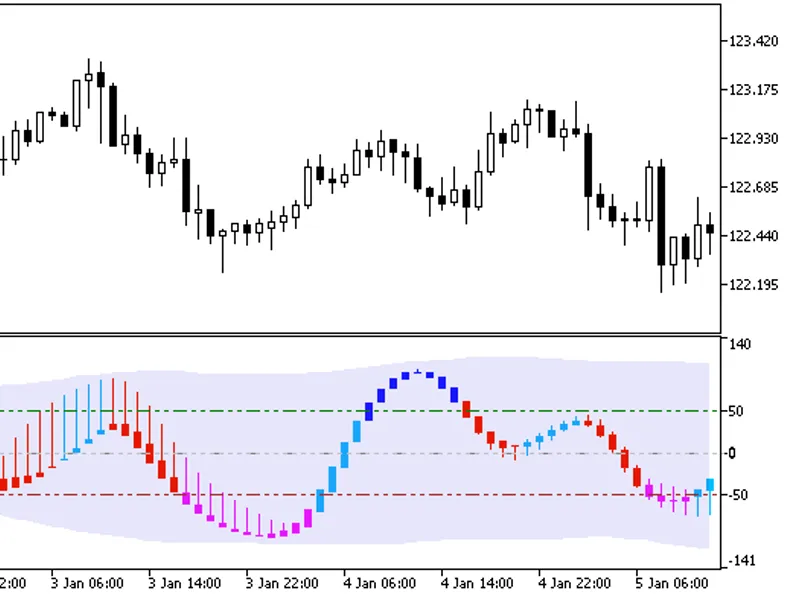800x600 pixels.
Task: Click the zero level label on indicator scale
Action: [x=733, y=453]
